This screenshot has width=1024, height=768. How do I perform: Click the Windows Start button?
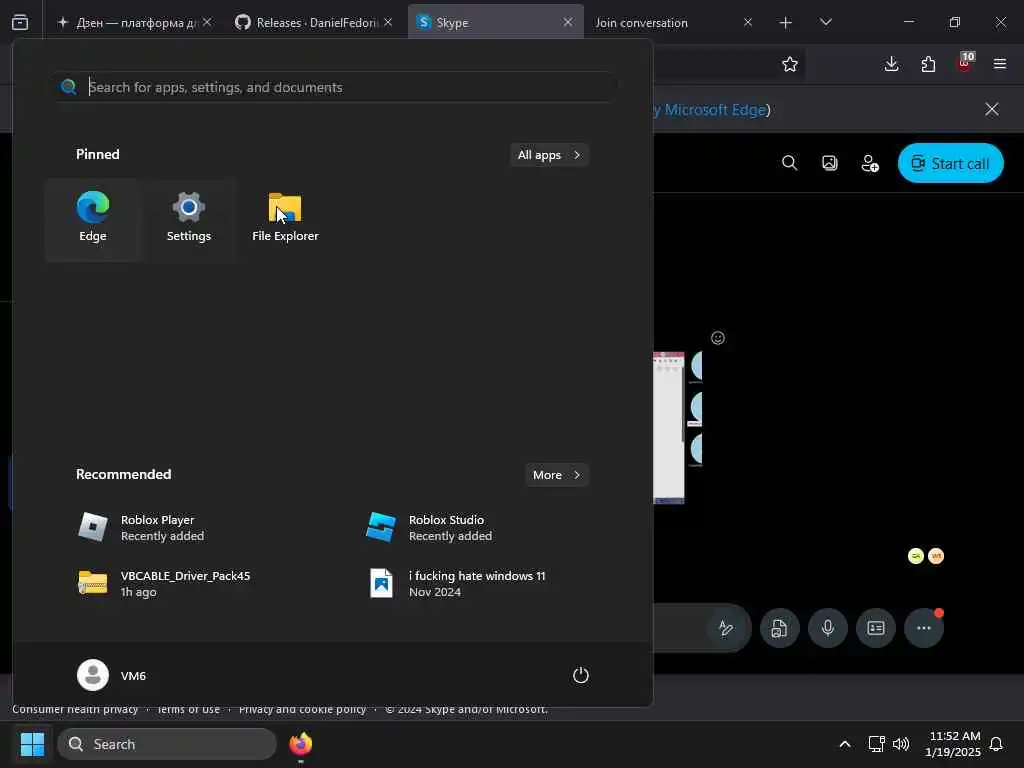pos(32,744)
